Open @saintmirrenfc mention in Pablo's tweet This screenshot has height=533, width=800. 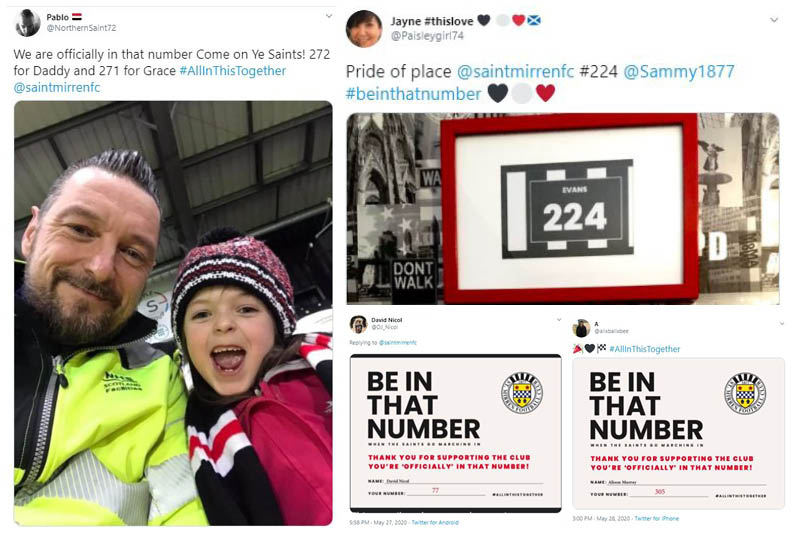click(57, 87)
